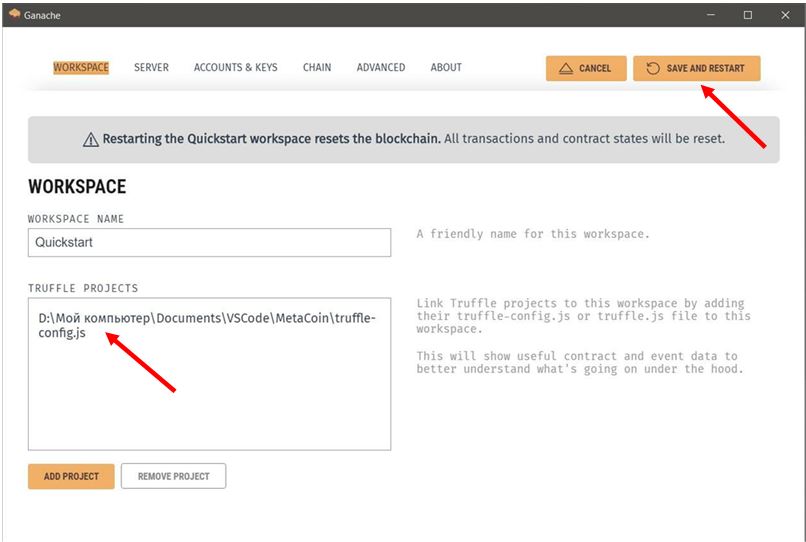Focus the Workspace Name field containing Quickstart

(209, 242)
